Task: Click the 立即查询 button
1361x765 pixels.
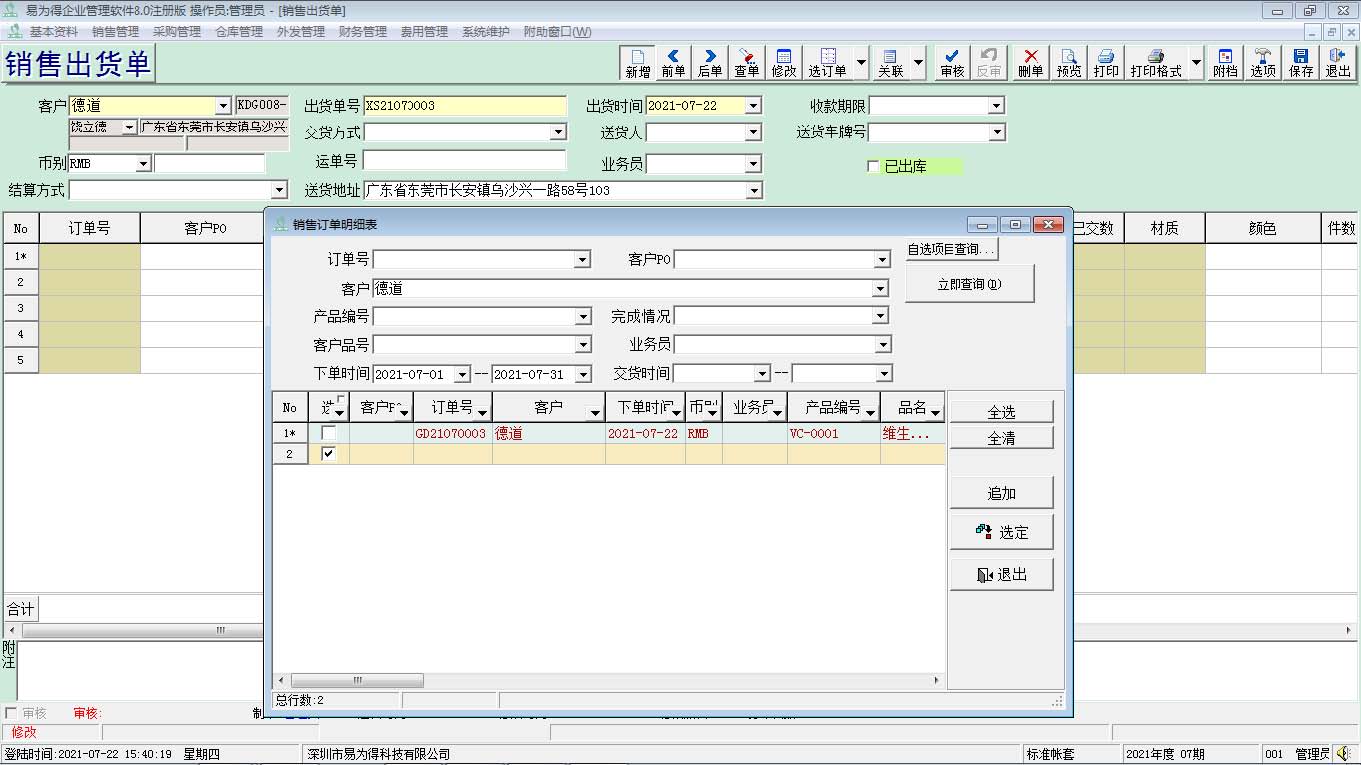Action: (969, 284)
